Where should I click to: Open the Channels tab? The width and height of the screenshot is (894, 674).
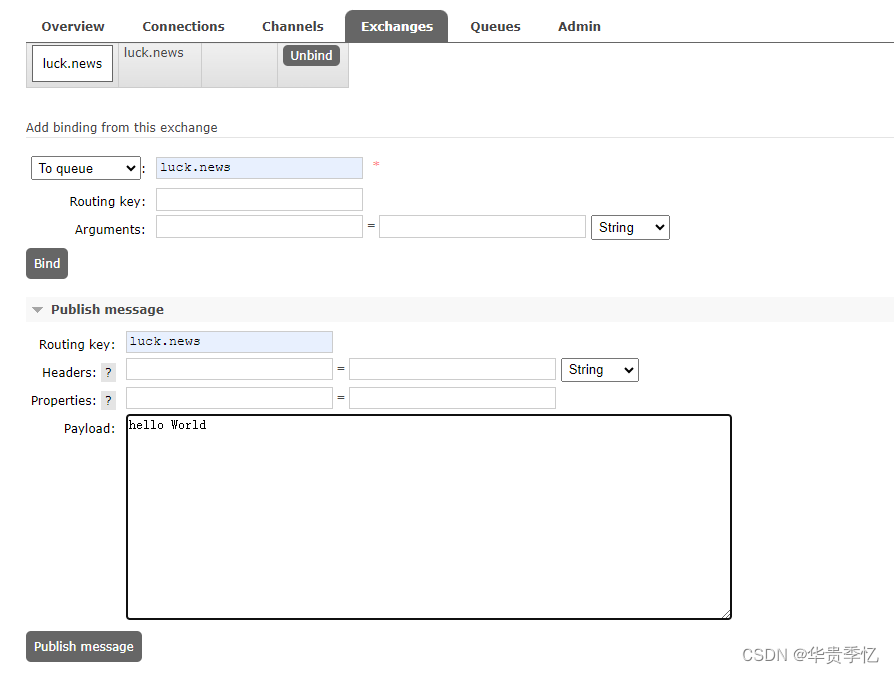(x=292, y=26)
